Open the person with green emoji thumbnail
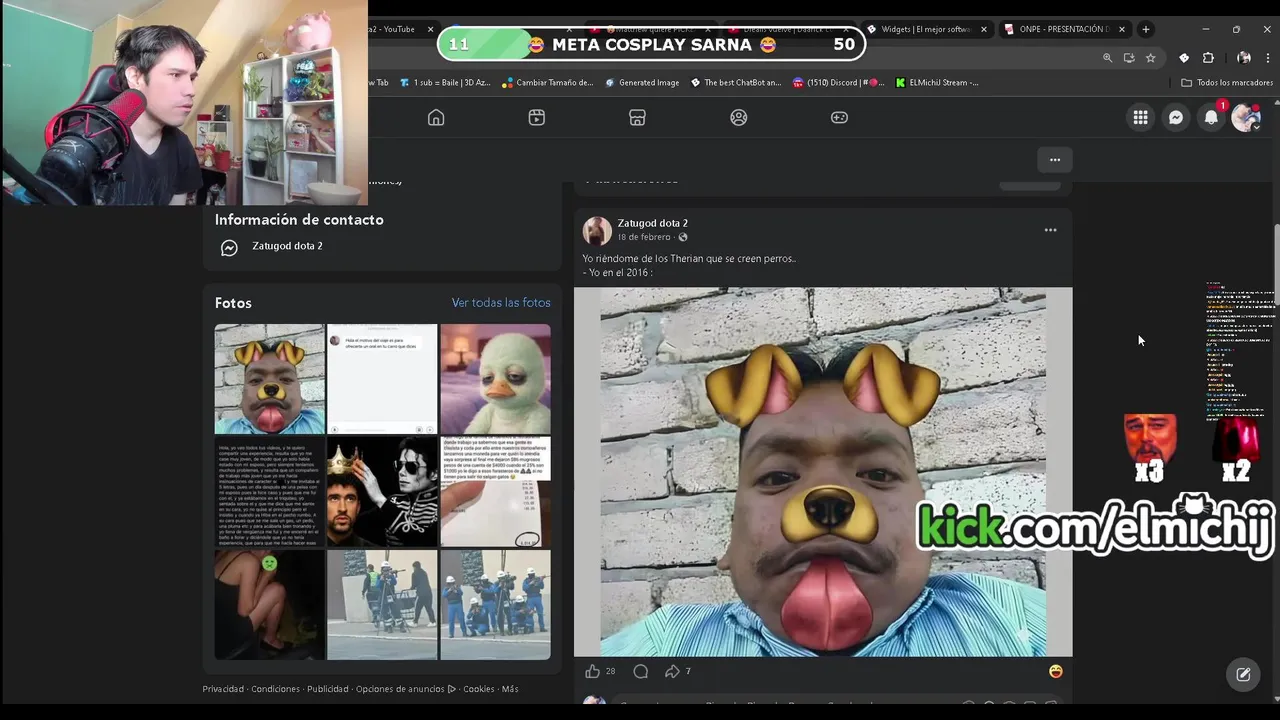Viewport: 1280px width, 720px height. [x=269, y=605]
